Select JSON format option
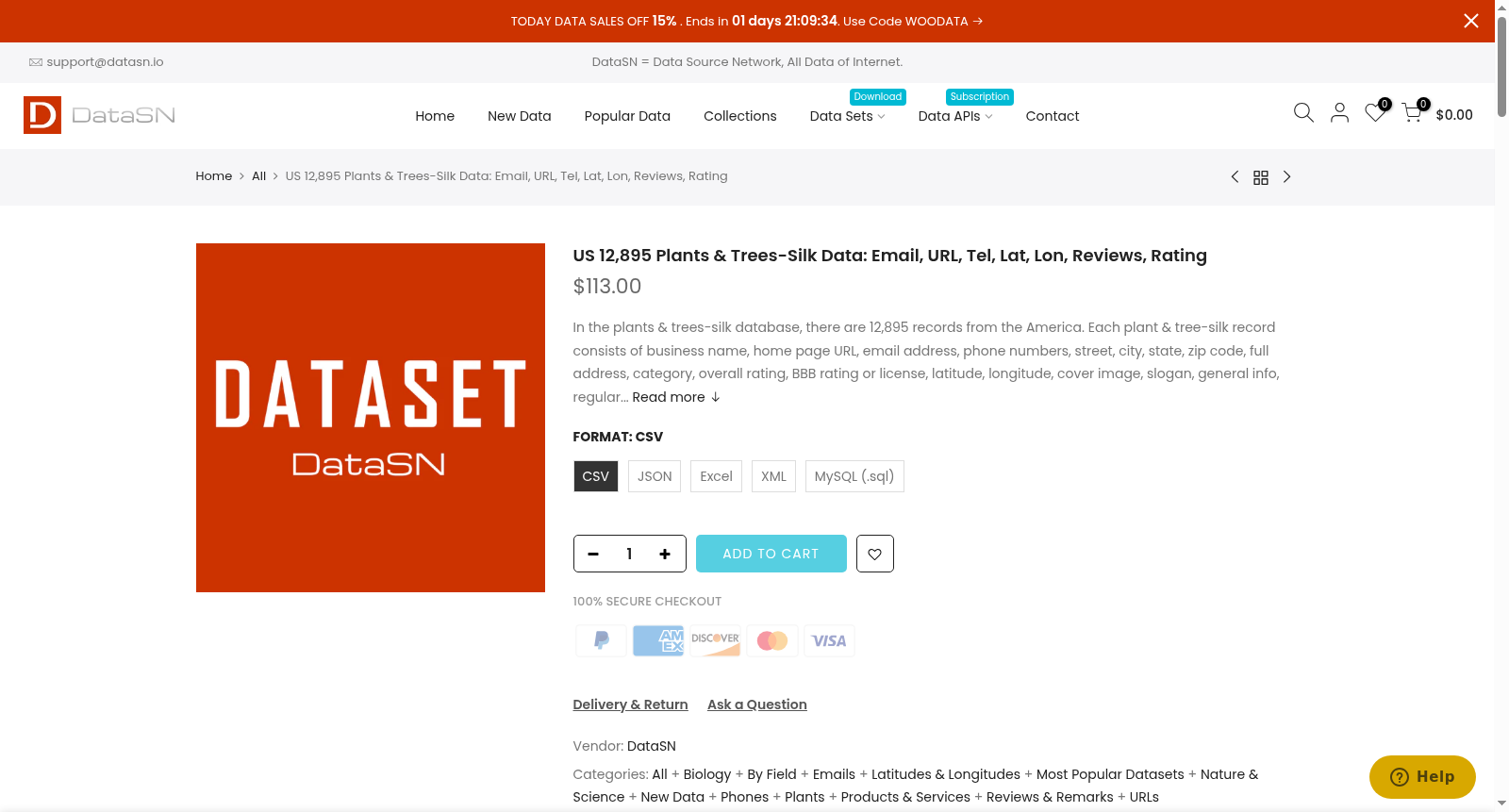Image resolution: width=1509 pixels, height=812 pixels. (655, 476)
